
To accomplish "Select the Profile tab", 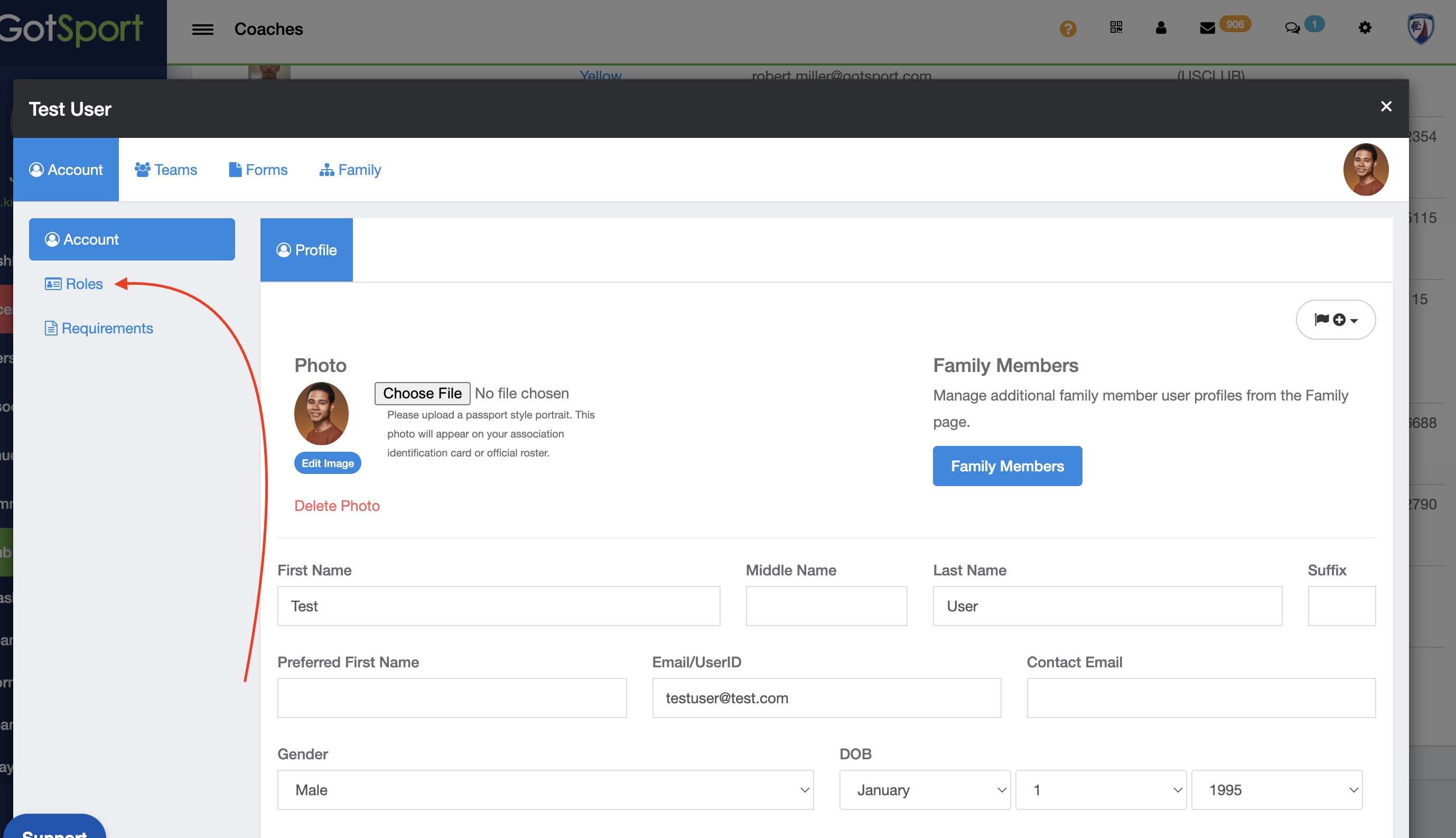I will tap(306, 250).
